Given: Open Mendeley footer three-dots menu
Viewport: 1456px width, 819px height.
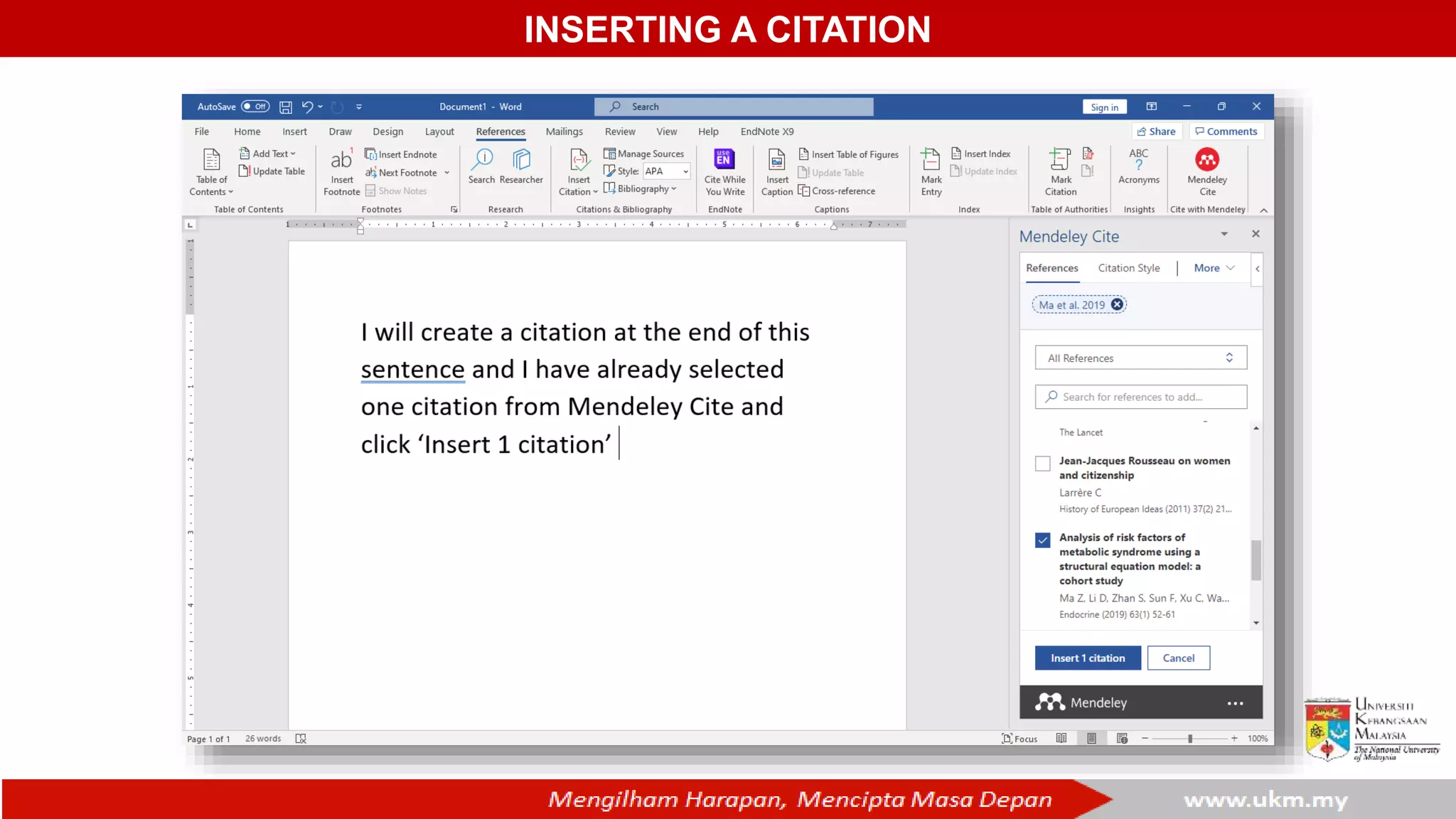Looking at the screenshot, I should point(1235,703).
